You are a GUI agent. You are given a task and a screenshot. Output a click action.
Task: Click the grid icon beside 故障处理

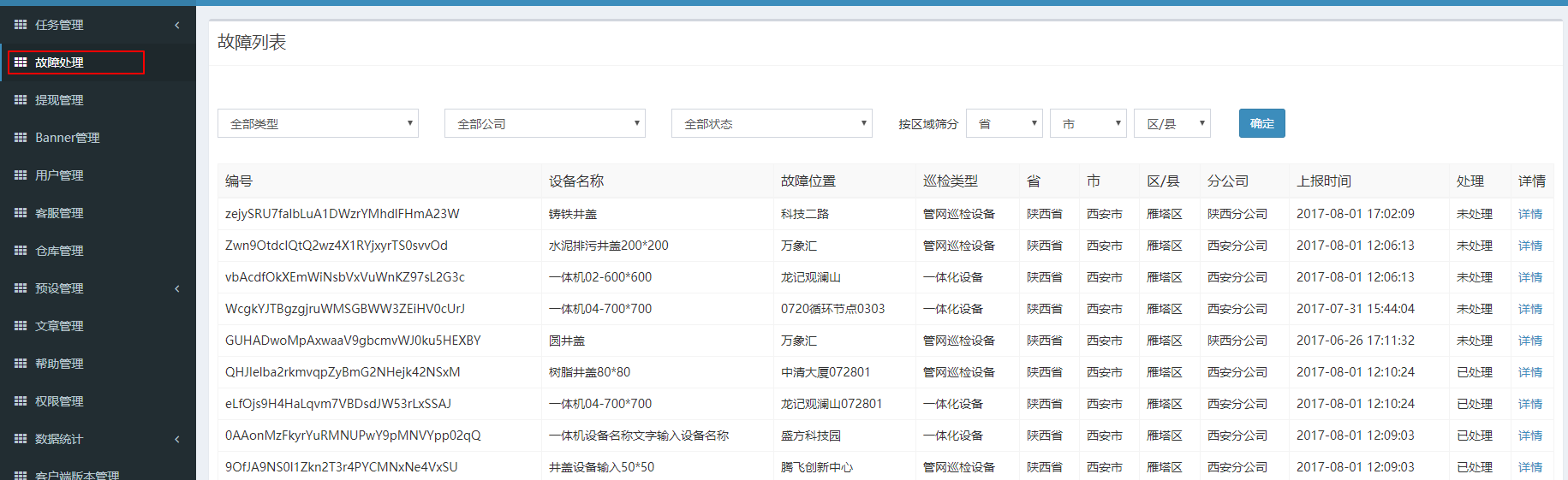coord(21,62)
